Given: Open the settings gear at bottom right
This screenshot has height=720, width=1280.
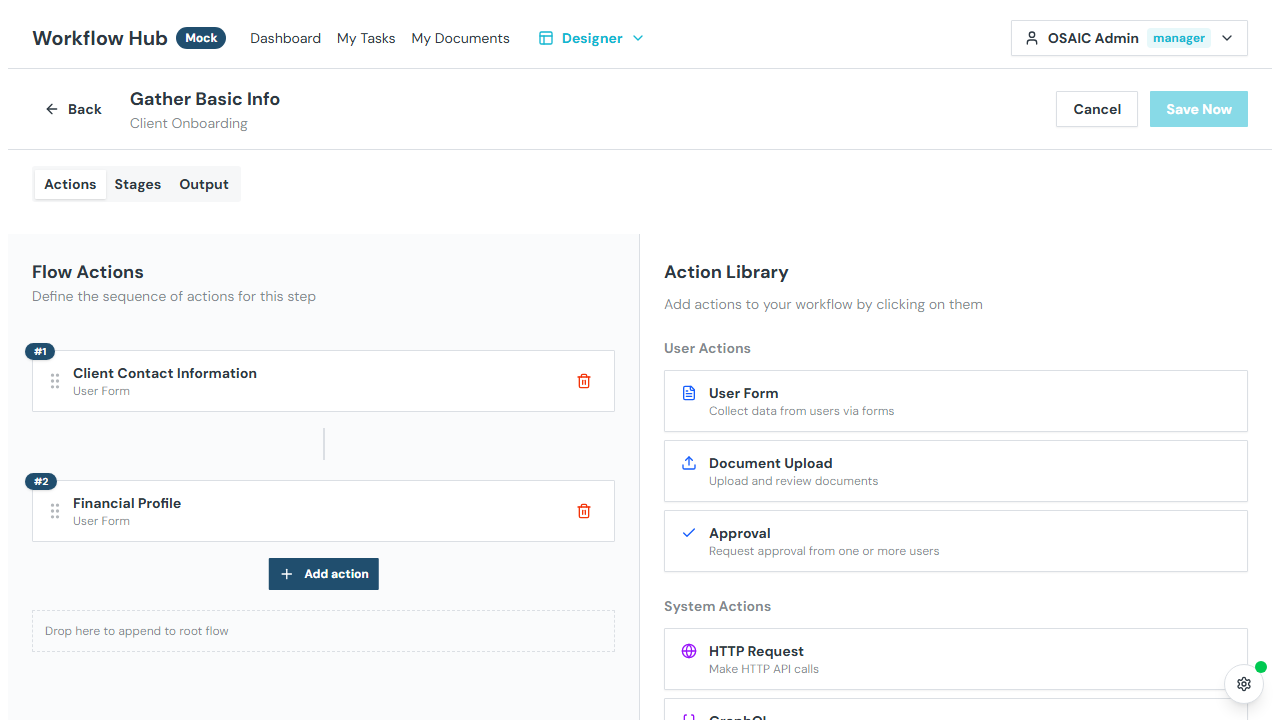Looking at the screenshot, I should pyautogui.click(x=1243, y=684).
